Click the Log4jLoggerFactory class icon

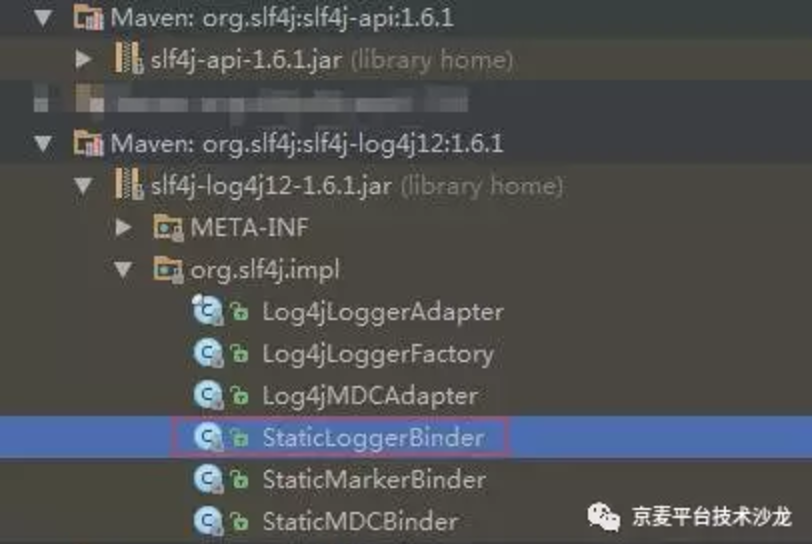pyautogui.click(x=208, y=353)
